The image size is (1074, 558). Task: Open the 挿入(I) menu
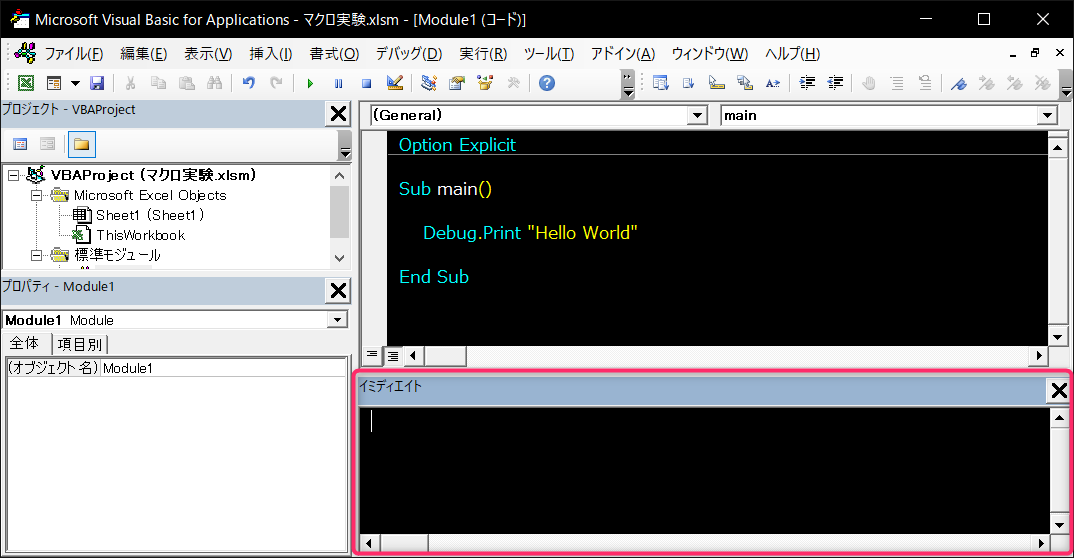click(271, 54)
